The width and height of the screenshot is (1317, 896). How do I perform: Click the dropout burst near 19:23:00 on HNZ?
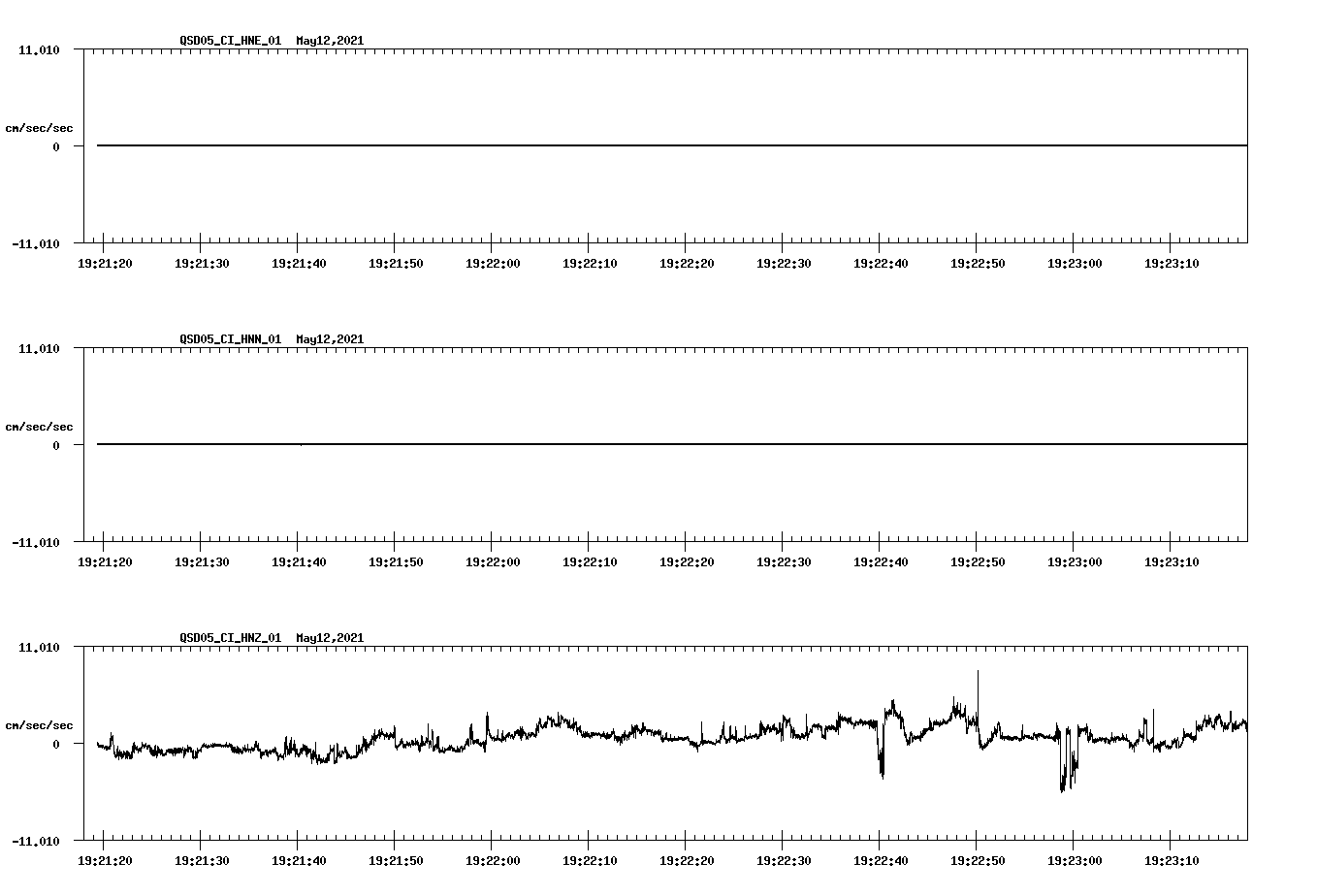1067,766
